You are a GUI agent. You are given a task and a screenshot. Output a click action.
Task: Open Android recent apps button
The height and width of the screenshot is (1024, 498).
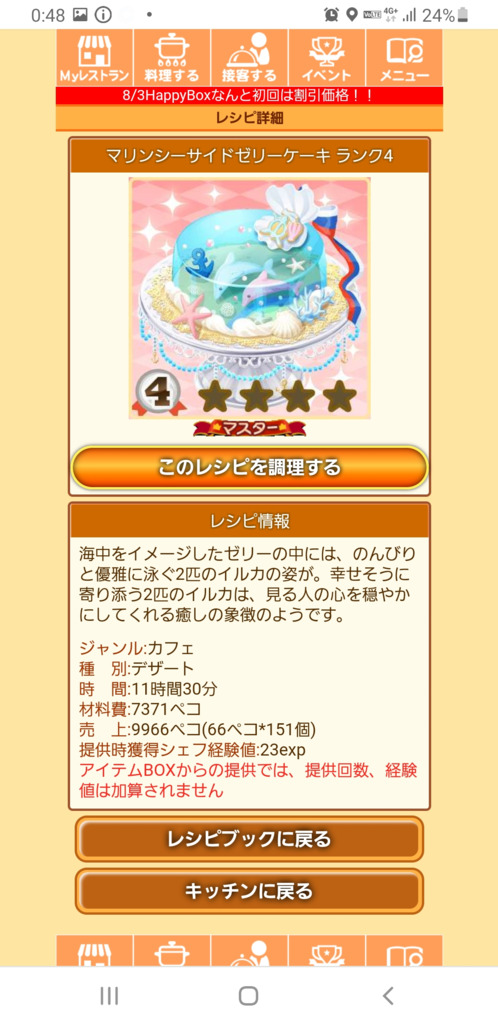click(x=109, y=995)
